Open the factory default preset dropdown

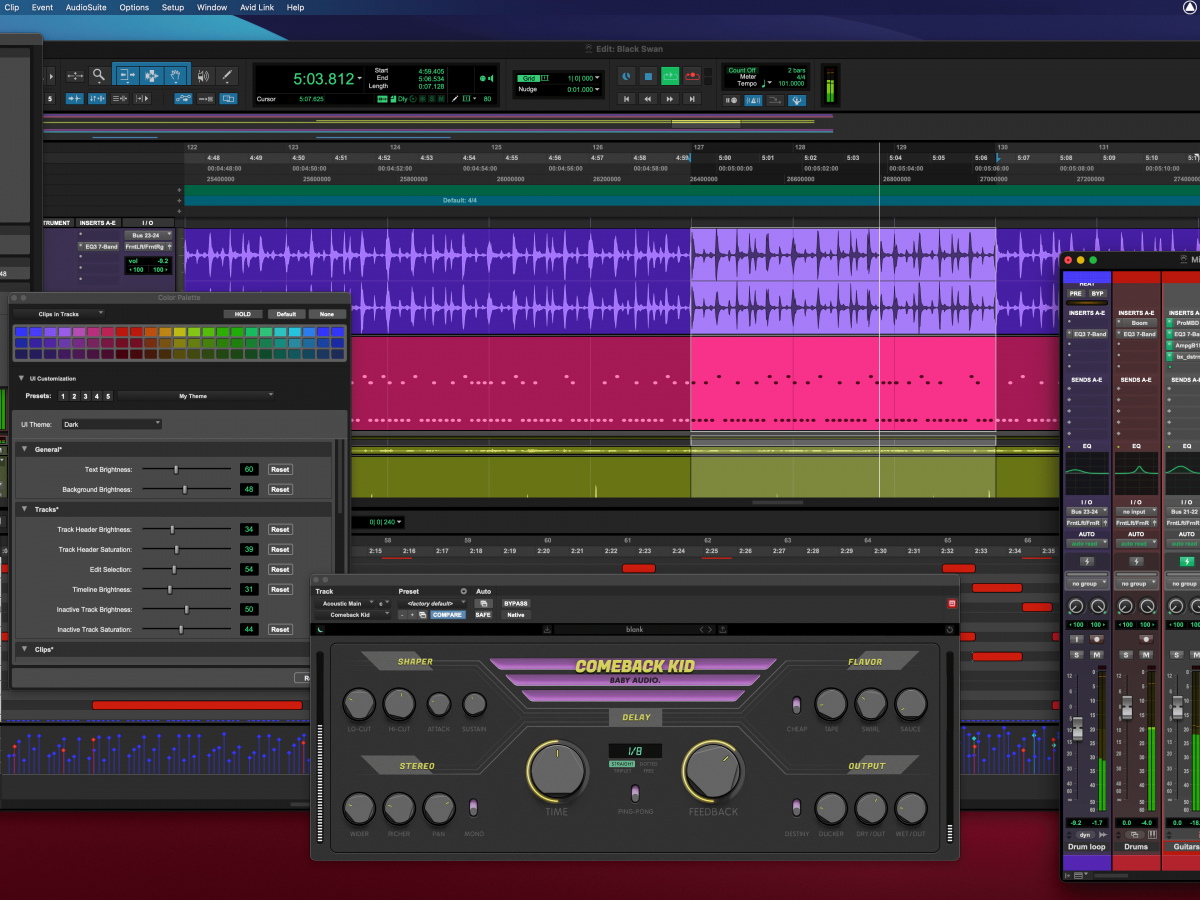432,601
